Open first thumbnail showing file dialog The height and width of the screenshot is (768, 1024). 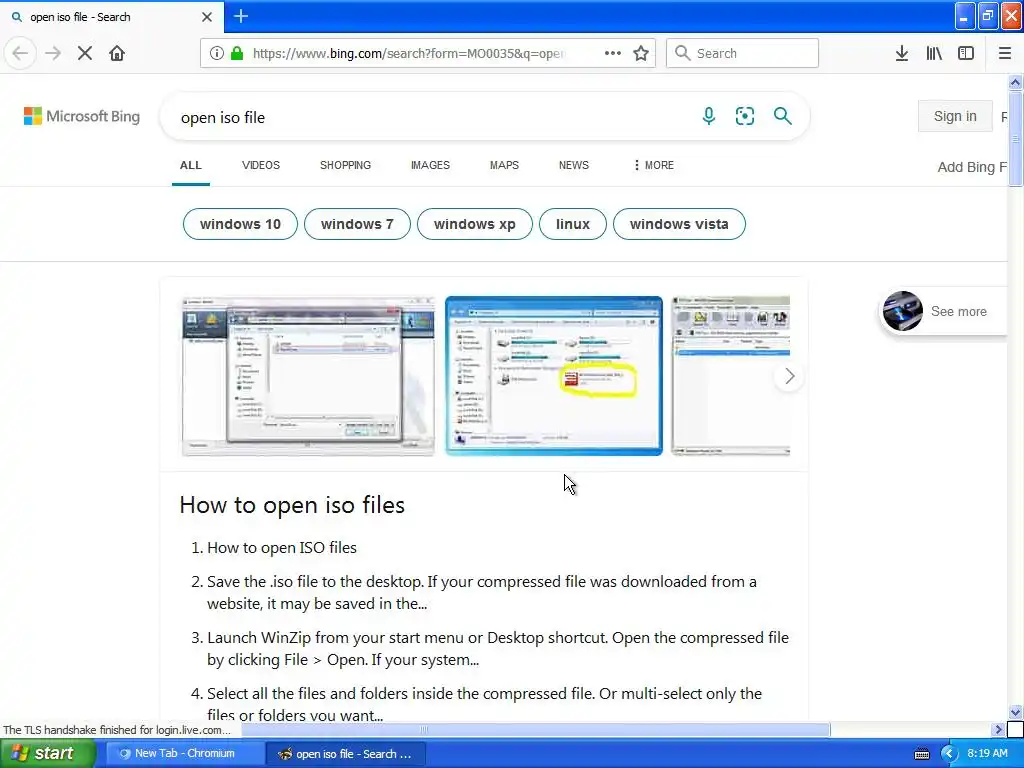[x=308, y=376]
